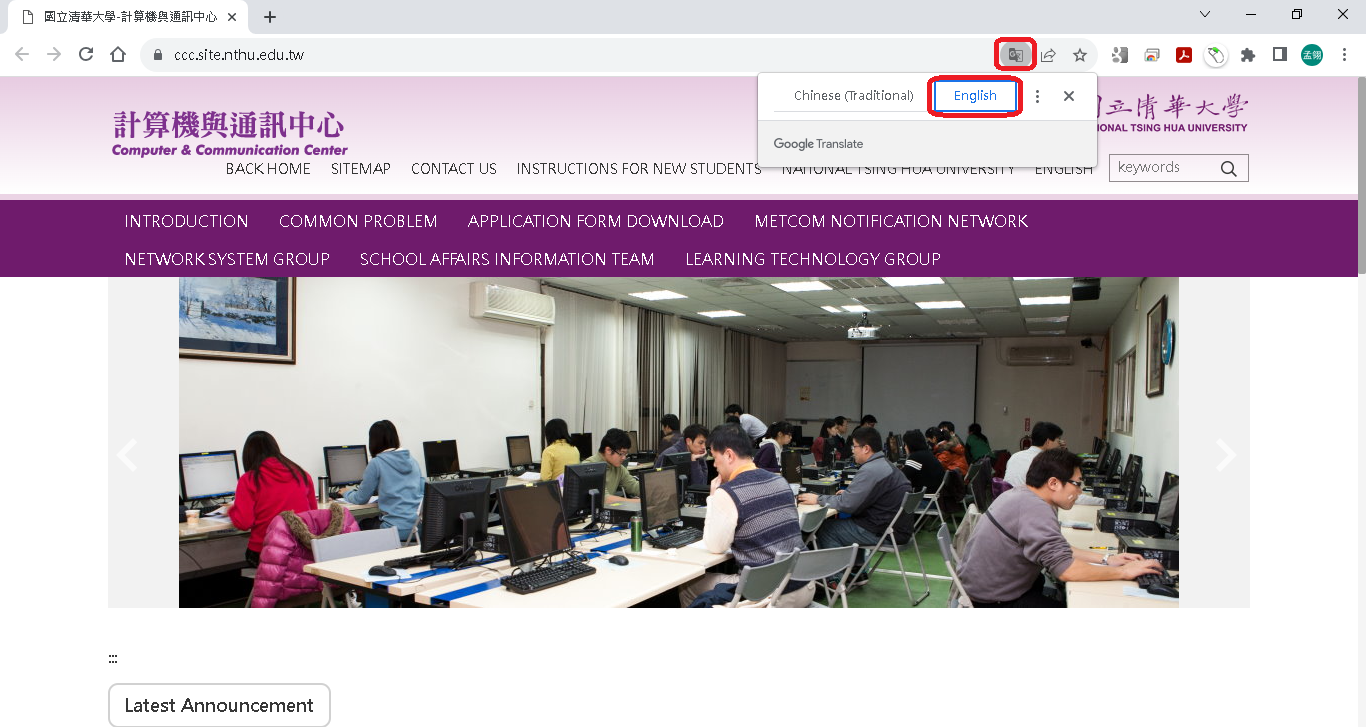The width and height of the screenshot is (1366, 727).
Task: Open Instructions for New Students link
Action: (639, 169)
